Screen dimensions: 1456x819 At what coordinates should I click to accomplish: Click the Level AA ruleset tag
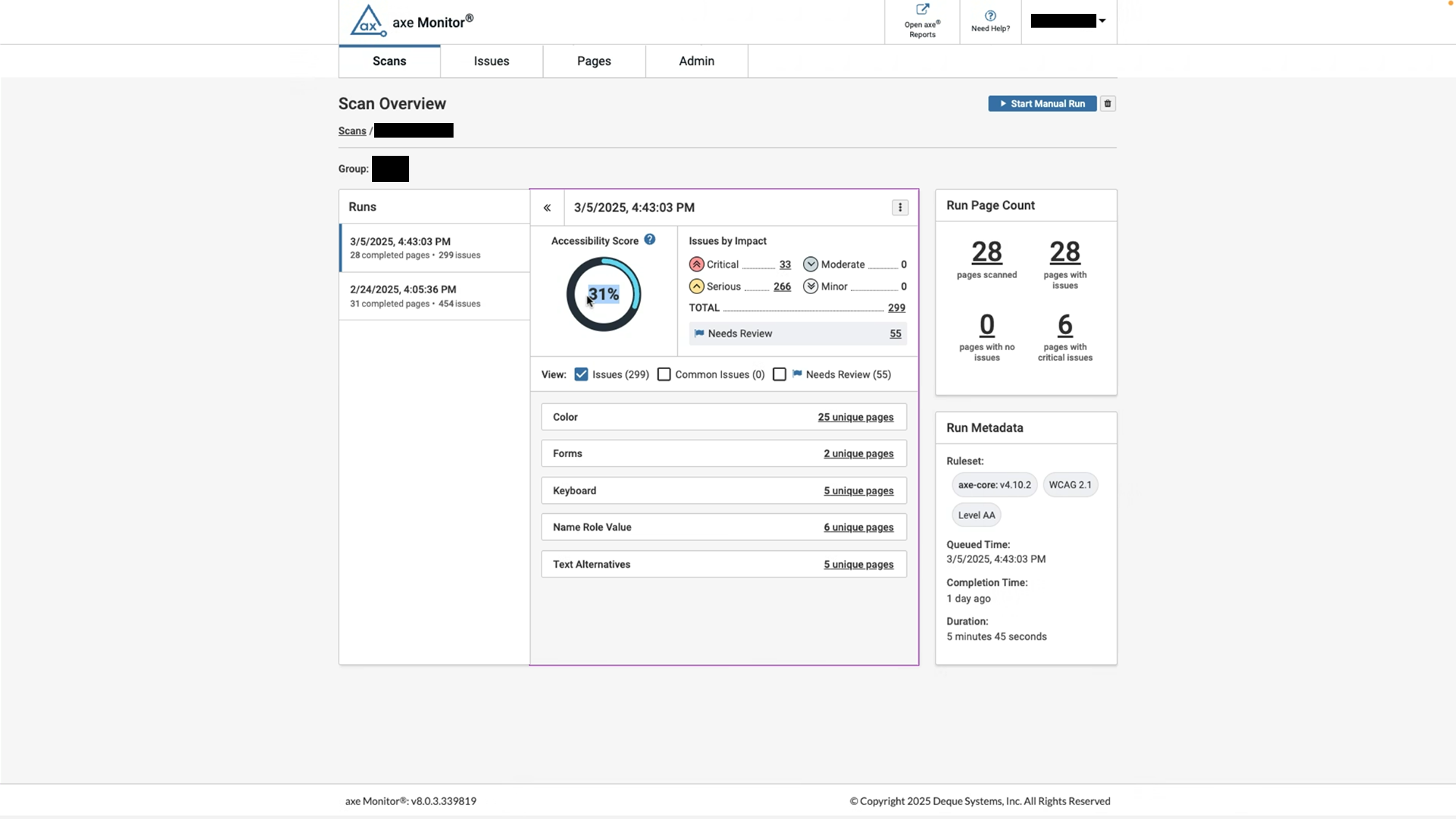point(976,515)
